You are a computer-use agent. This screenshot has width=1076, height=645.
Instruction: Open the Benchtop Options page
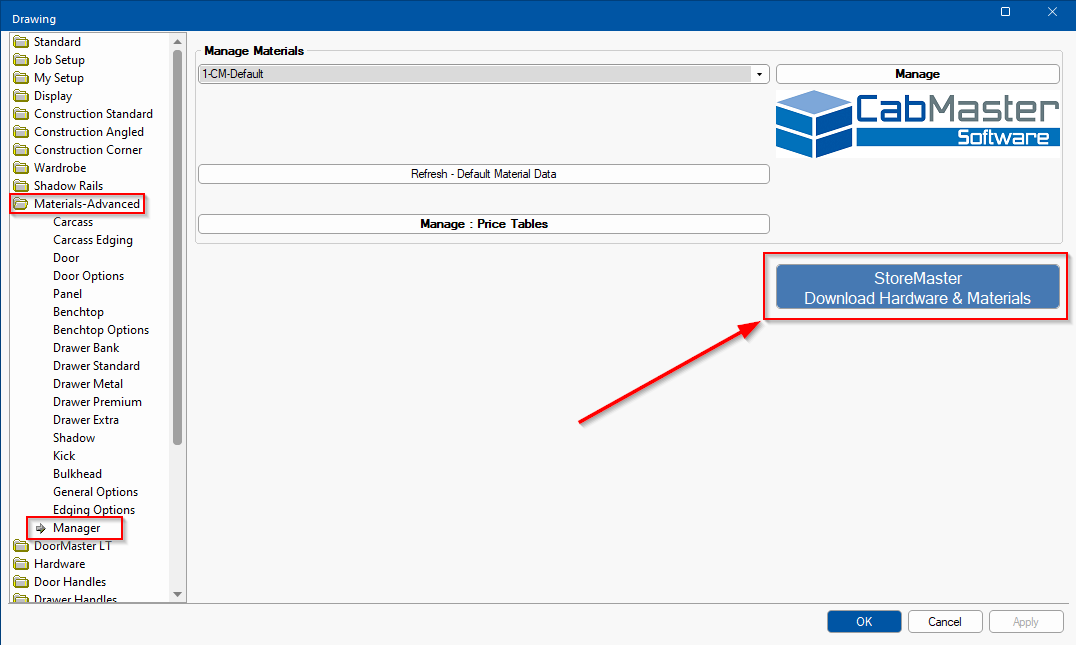coord(101,330)
